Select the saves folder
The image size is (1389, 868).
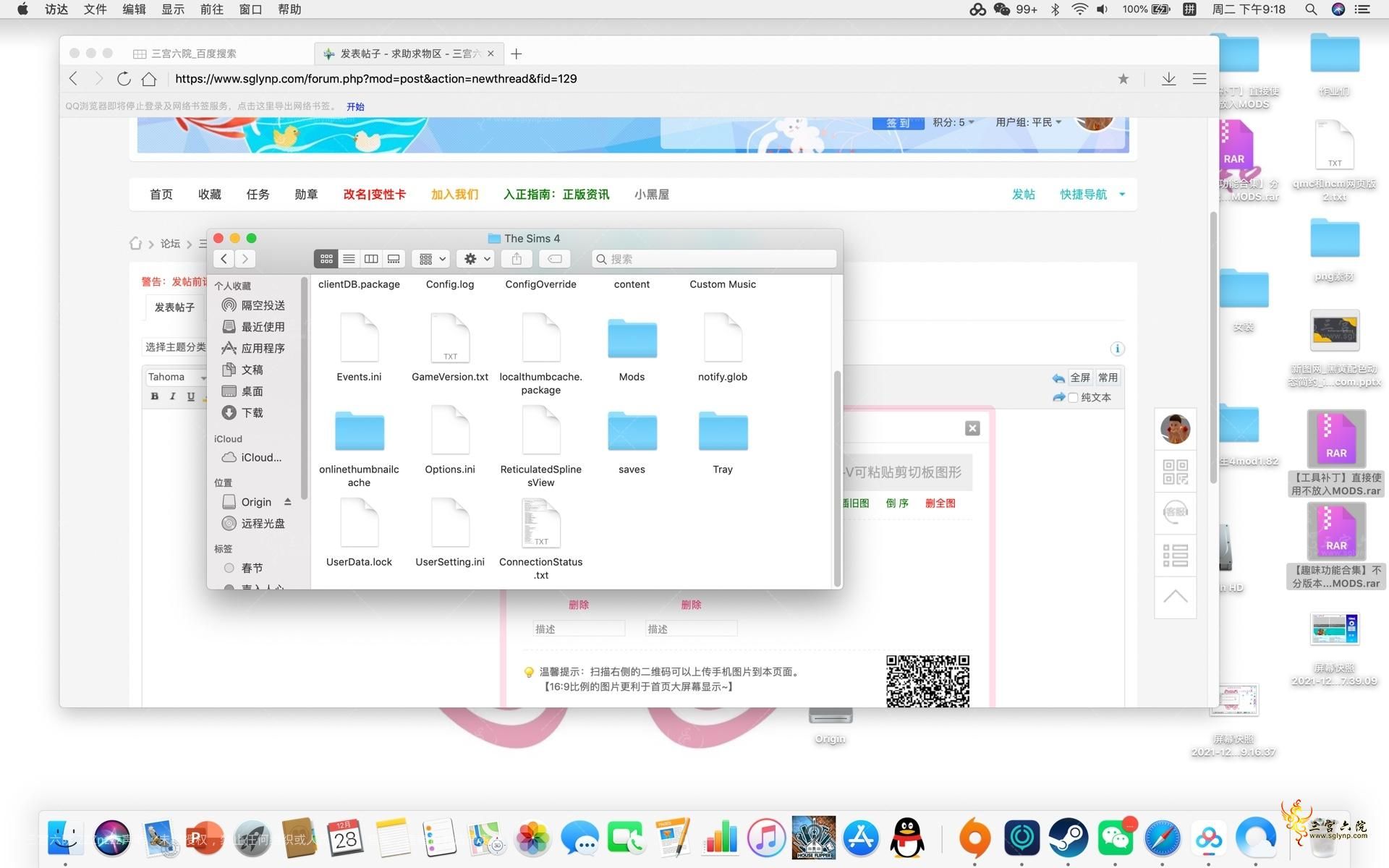(632, 430)
